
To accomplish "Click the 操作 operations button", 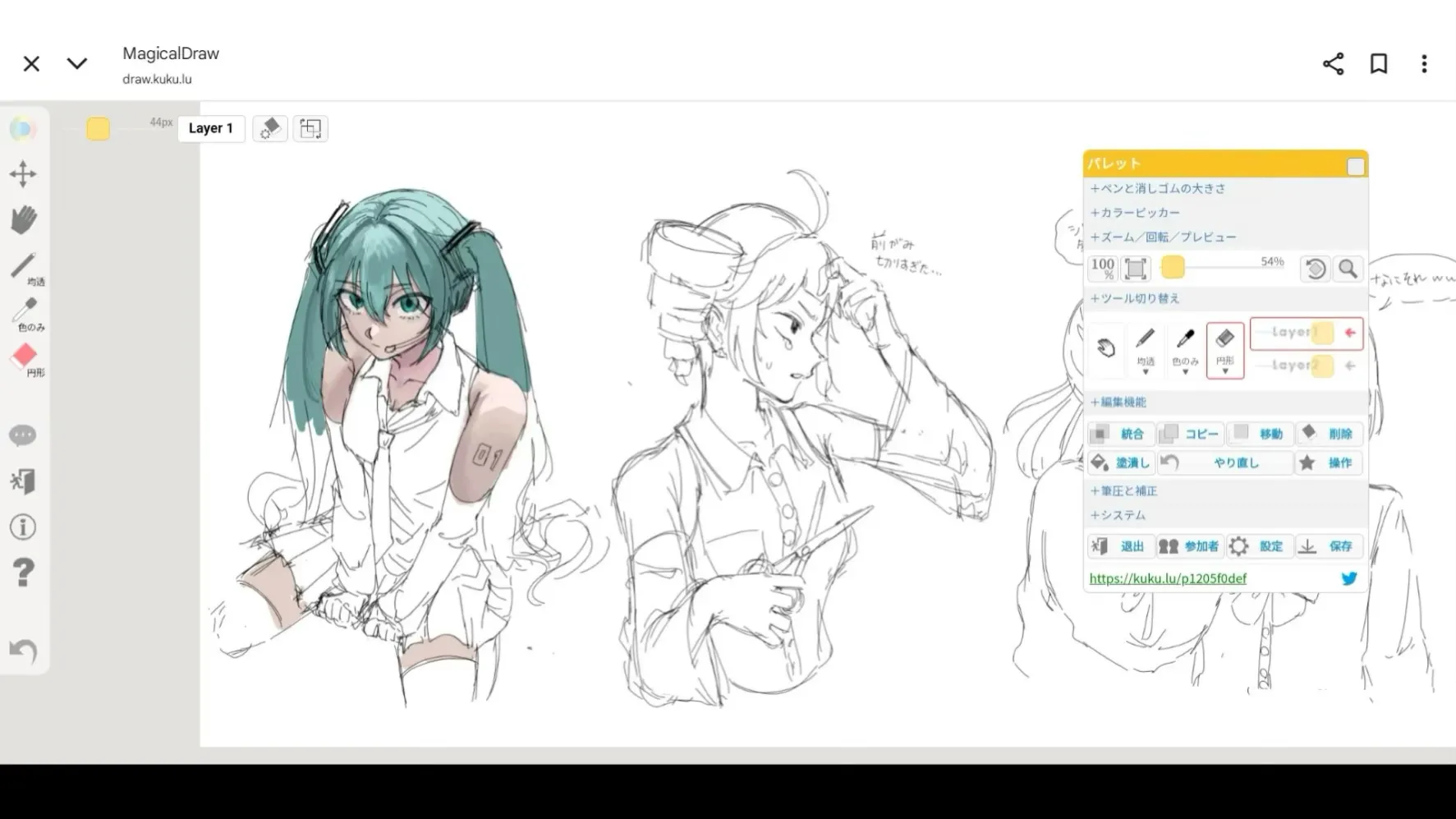I will click(1329, 463).
